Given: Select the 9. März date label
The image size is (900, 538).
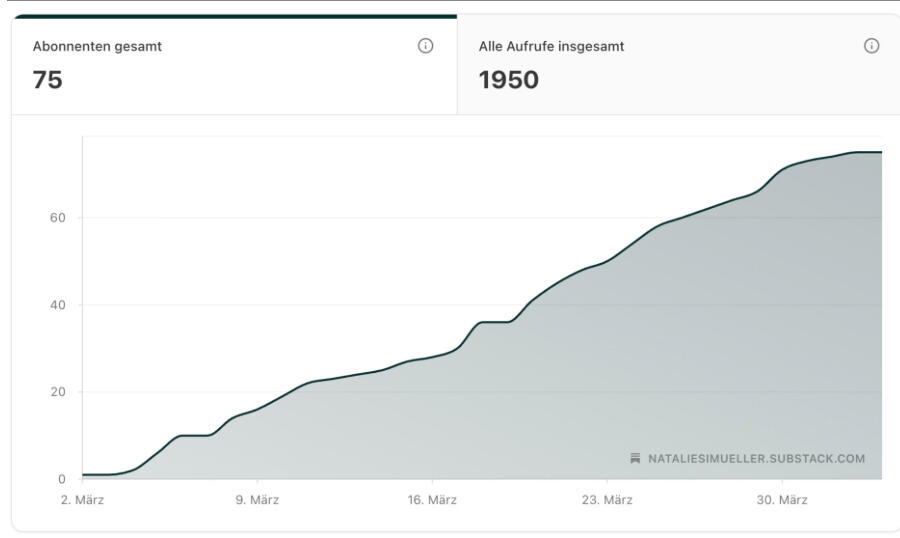Looking at the screenshot, I should tap(257, 500).
